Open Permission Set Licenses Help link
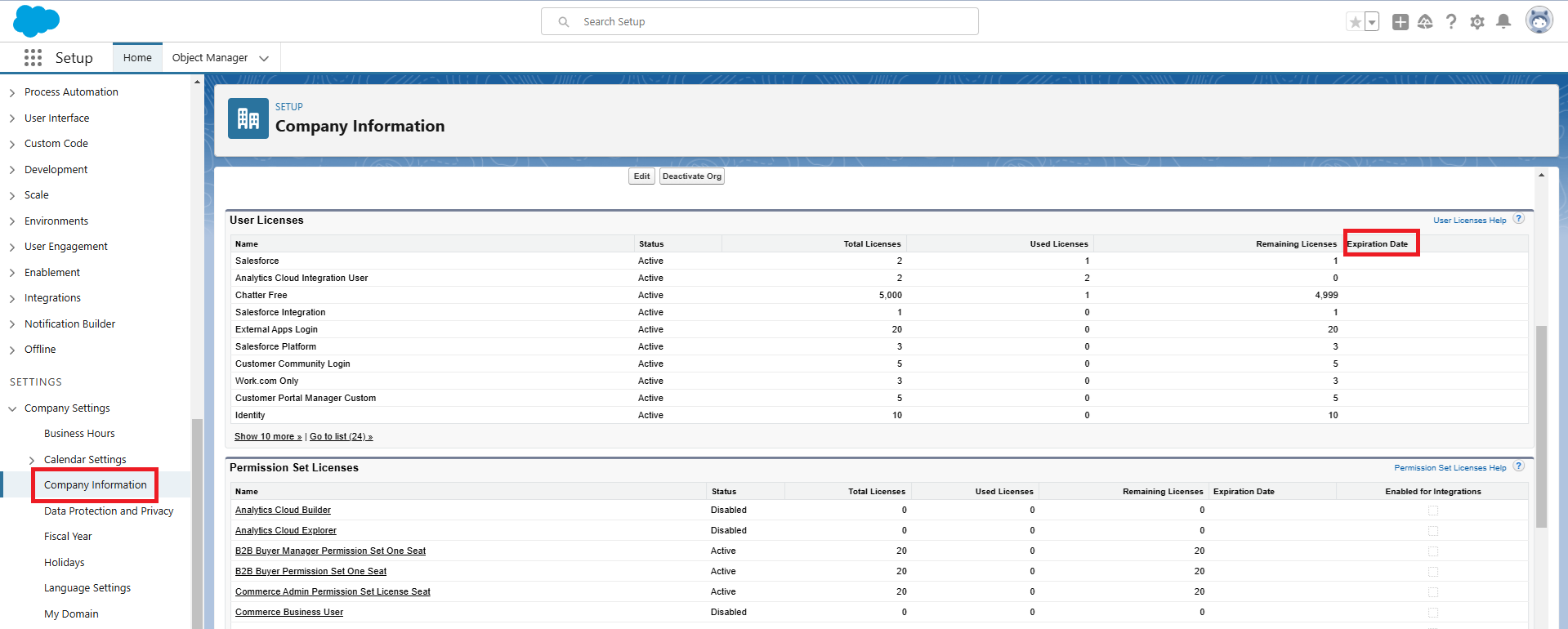The width and height of the screenshot is (1568, 629). point(1450,468)
